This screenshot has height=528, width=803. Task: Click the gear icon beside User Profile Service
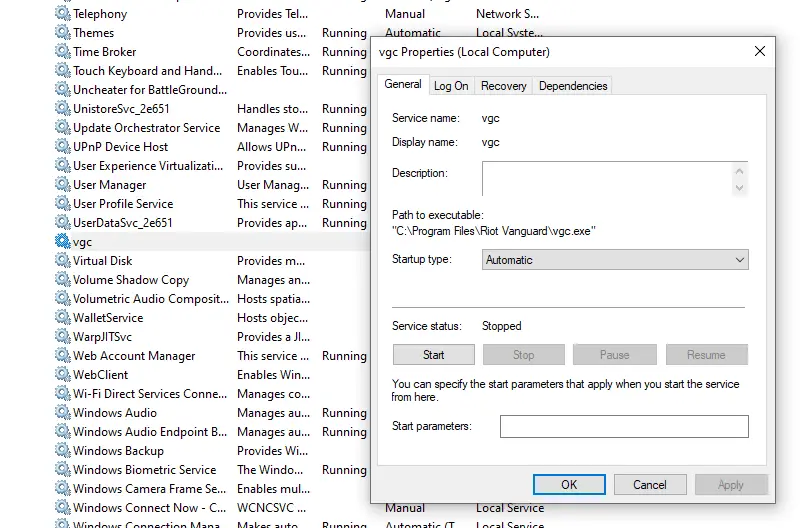point(62,203)
